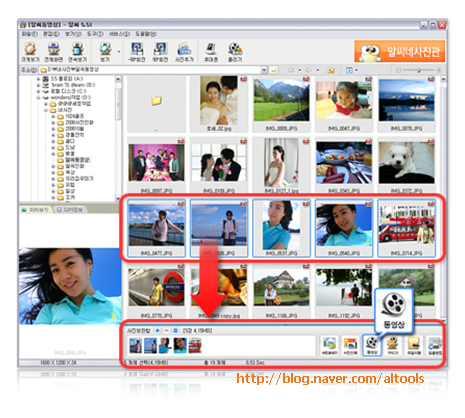
Task: Select the IMG_0047.JPG little girl thumbnail
Action: point(344,104)
